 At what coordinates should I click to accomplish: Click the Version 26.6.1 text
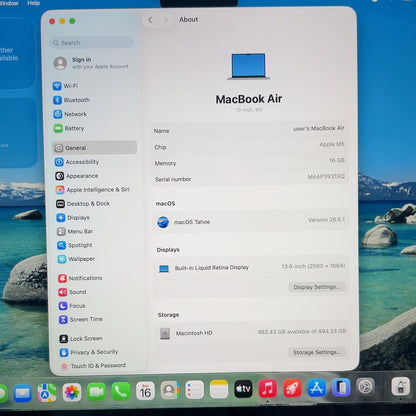[326, 220]
